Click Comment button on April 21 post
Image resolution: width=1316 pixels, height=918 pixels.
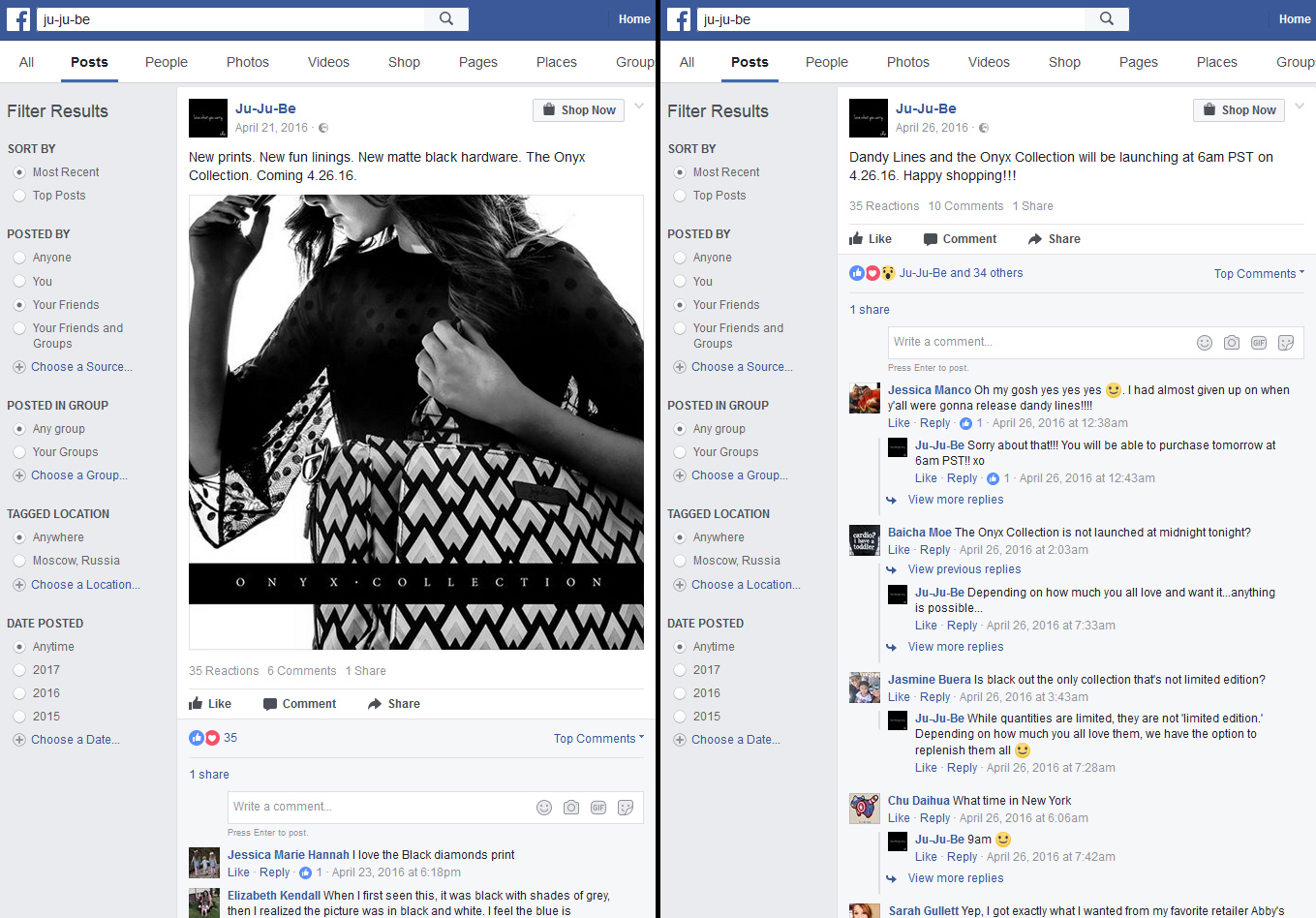300,704
